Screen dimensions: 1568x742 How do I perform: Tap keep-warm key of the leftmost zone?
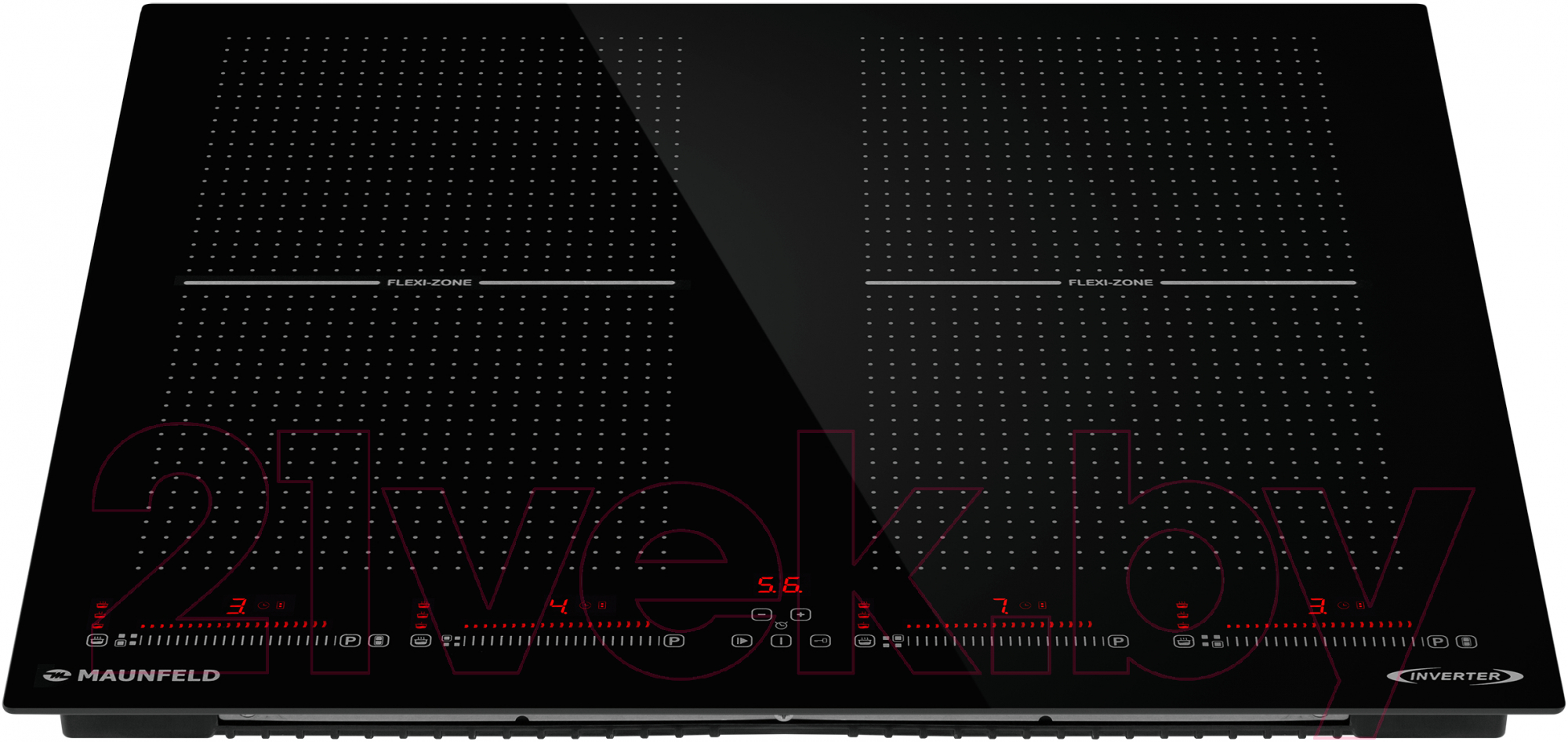[96, 641]
